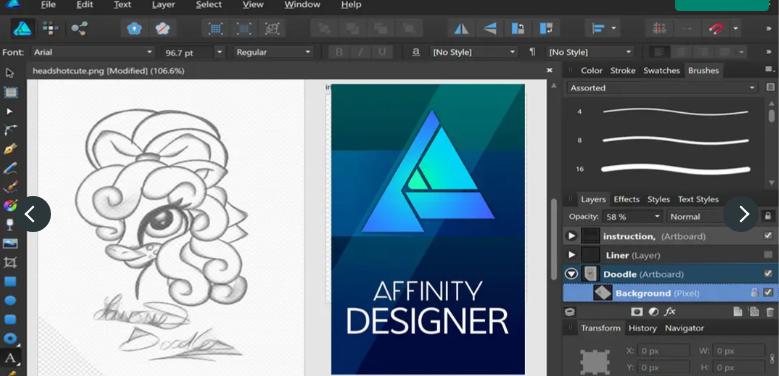
Task: Click Rotate counter-clockwise icon
Action: [x=518, y=28]
